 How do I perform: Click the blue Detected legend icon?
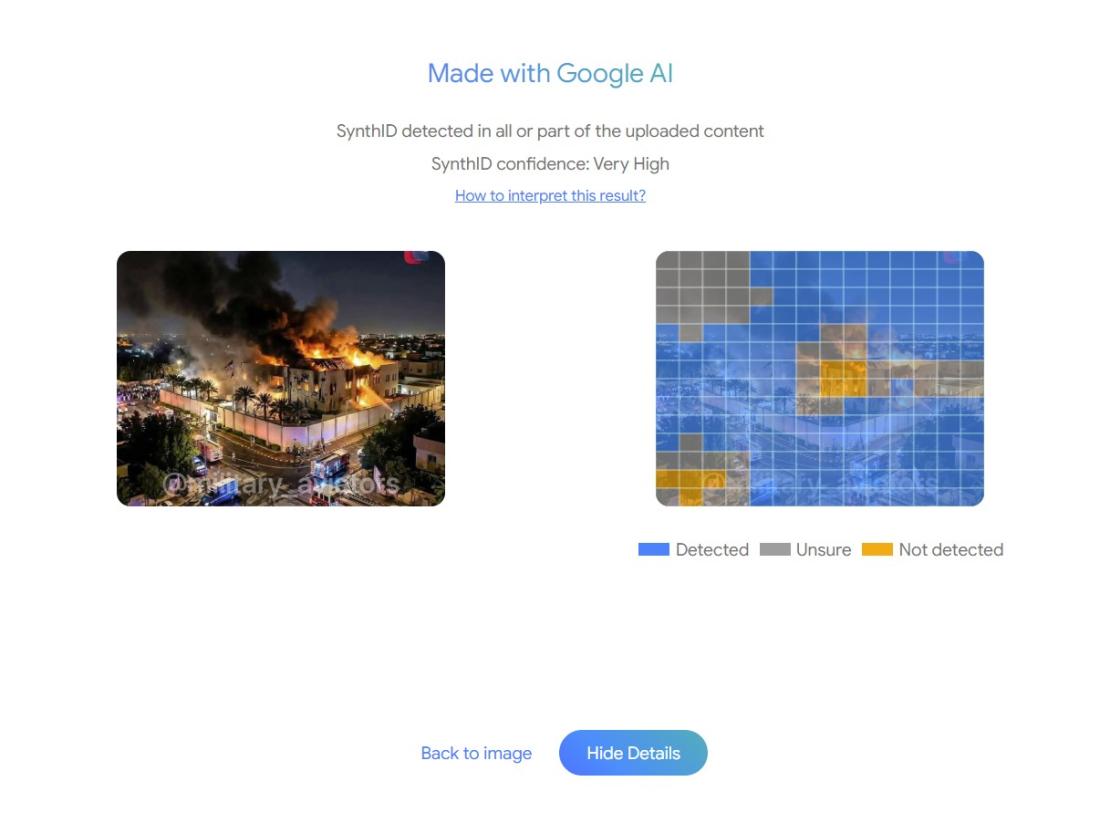(x=653, y=549)
